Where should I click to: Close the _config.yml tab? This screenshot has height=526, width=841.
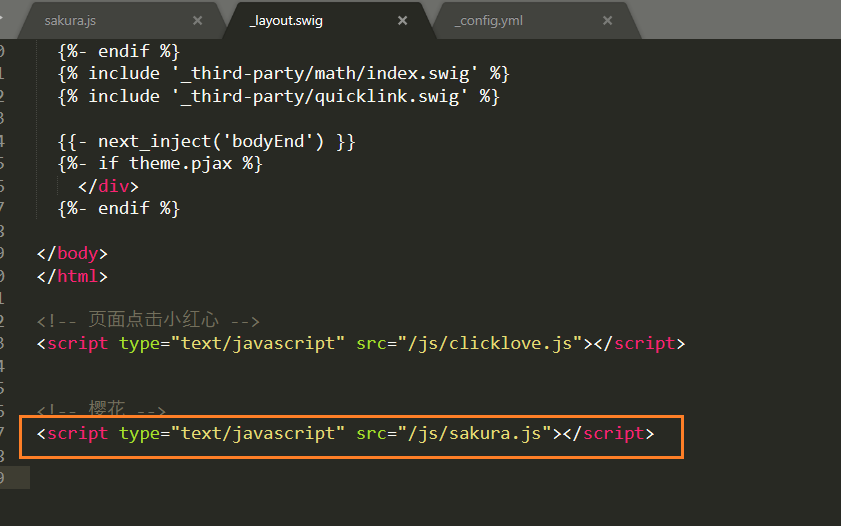tap(607, 20)
